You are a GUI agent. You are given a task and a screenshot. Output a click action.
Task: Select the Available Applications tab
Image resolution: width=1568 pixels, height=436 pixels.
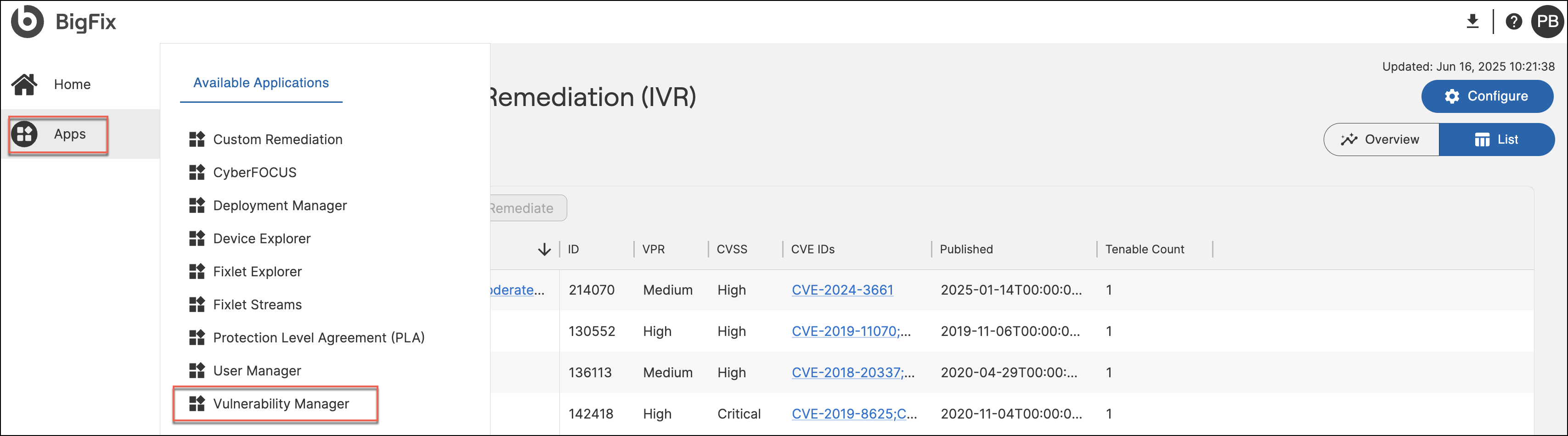click(x=260, y=83)
